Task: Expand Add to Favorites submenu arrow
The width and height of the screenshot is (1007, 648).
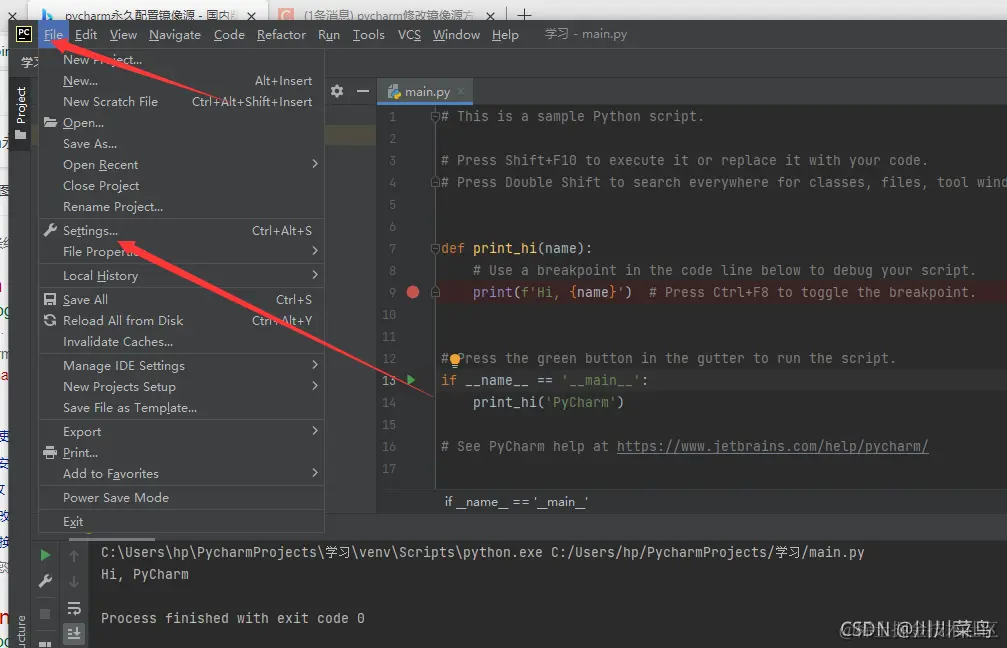Action: pos(315,473)
